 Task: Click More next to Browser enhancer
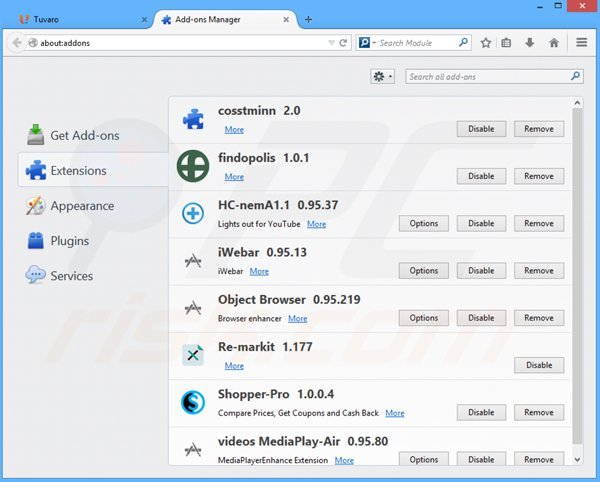(297, 319)
